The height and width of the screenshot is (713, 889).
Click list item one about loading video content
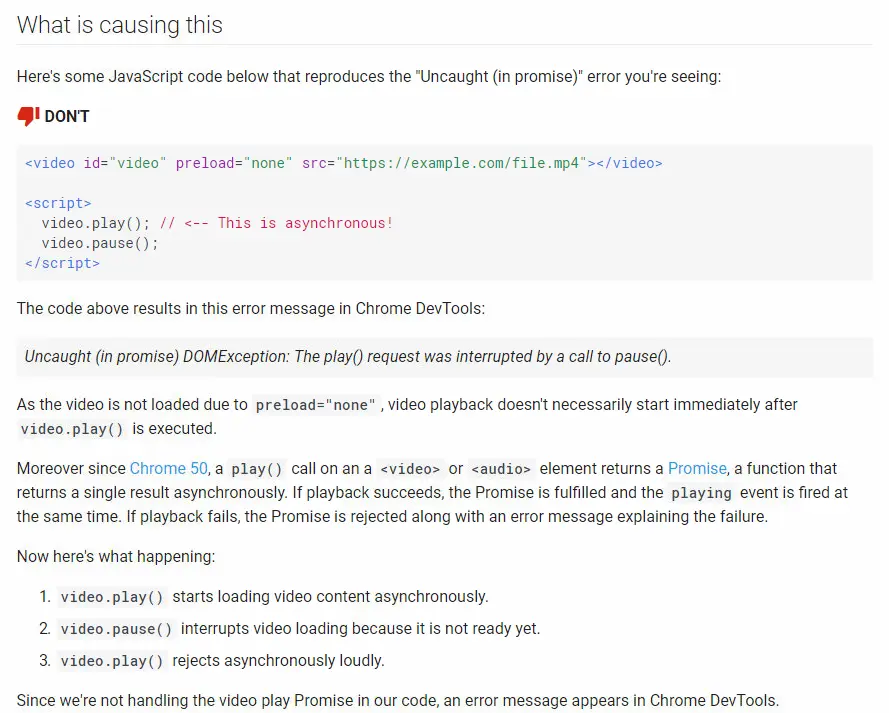coord(330,597)
